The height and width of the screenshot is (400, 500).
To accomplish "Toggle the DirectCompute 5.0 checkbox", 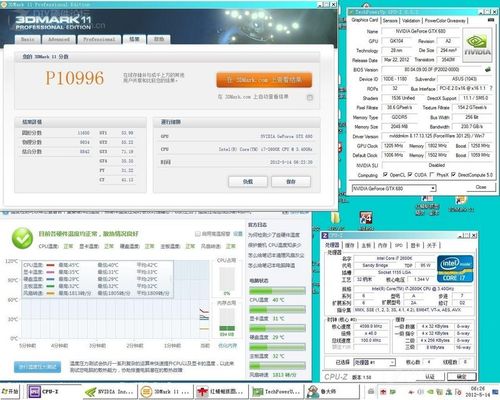I will (453, 174).
